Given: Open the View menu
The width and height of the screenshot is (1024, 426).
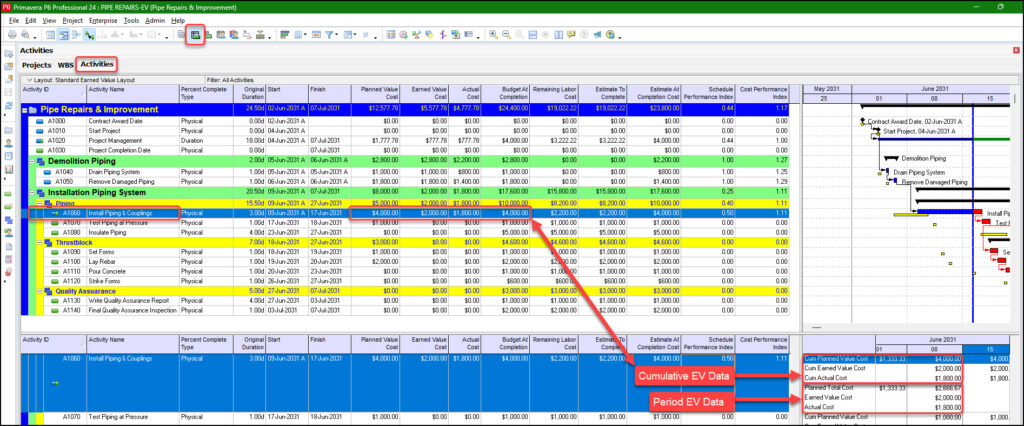Looking at the screenshot, I should pos(50,21).
